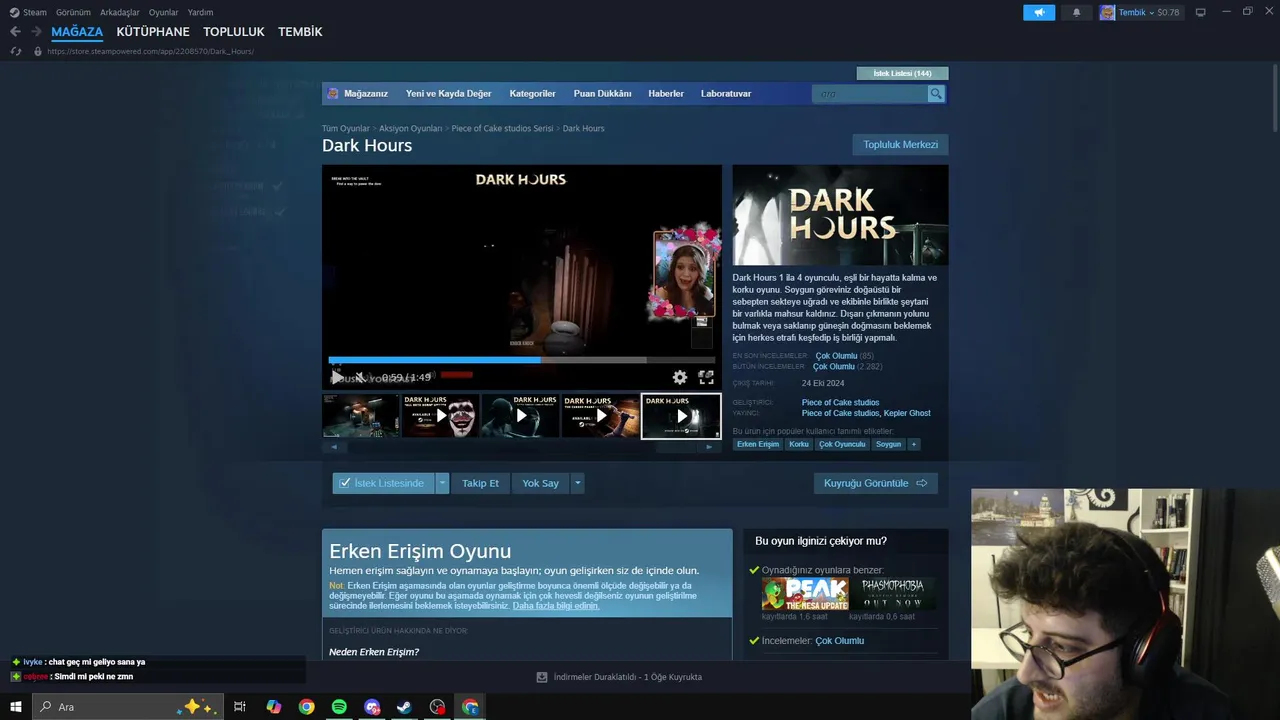Play the paused trailer
The height and width of the screenshot is (720, 1280).
tap(337, 377)
